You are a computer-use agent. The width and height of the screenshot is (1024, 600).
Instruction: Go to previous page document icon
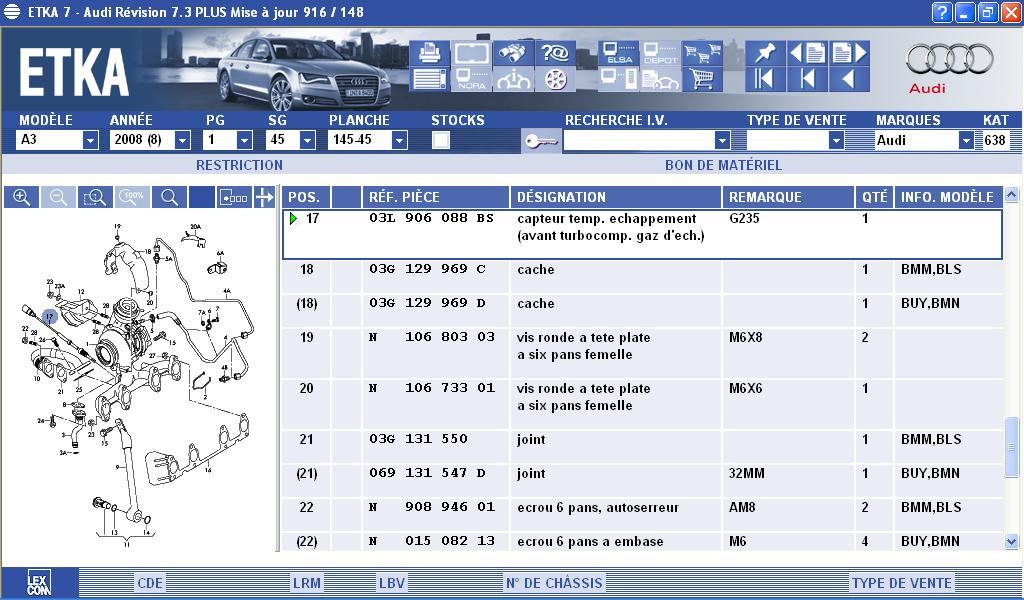point(807,52)
